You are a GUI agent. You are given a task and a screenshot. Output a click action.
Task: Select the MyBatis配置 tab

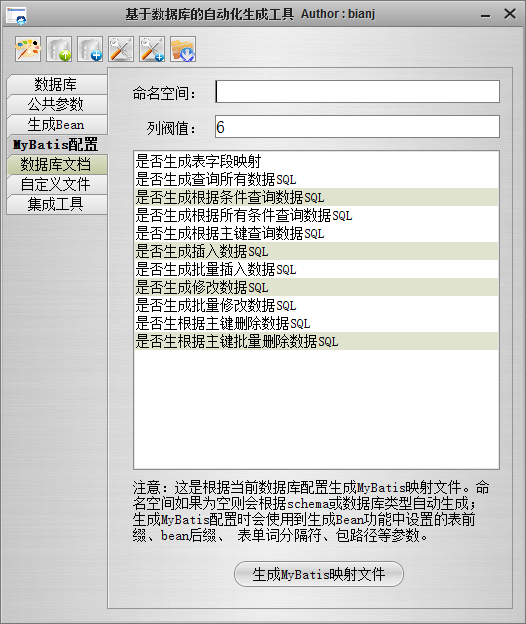[57, 144]
